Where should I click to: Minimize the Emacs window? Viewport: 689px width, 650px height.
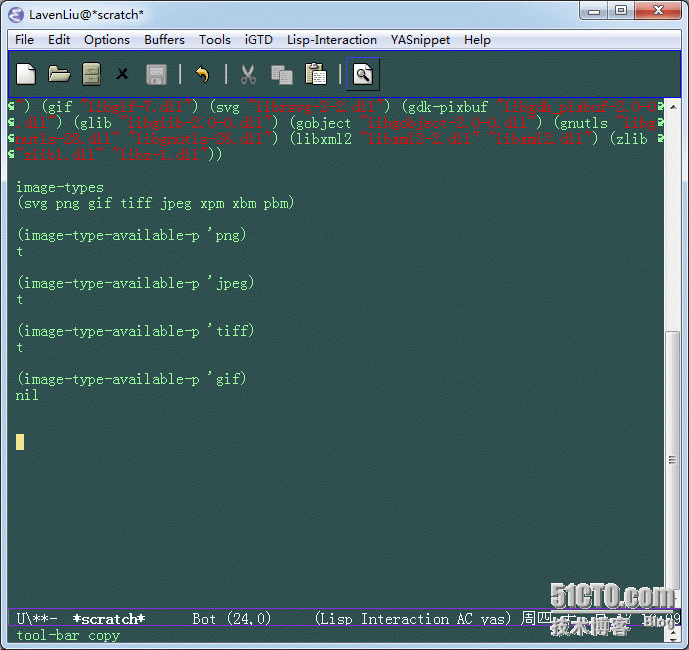594,11
